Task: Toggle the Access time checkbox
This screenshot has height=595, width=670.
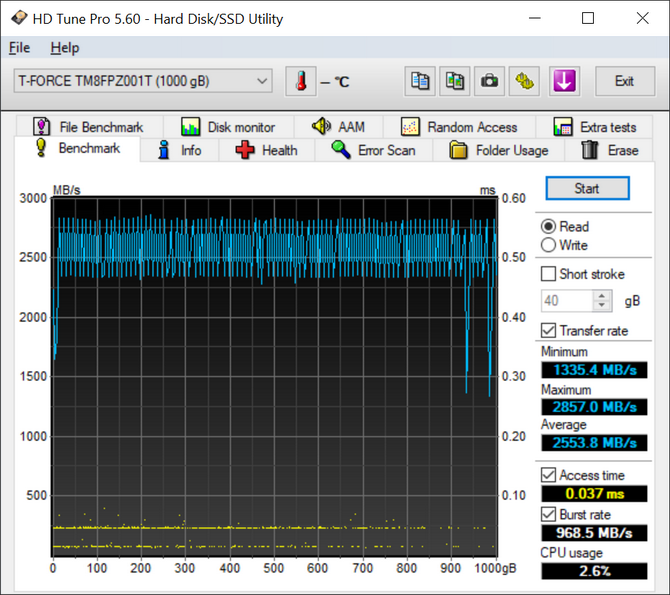Action: coord(548,475)
